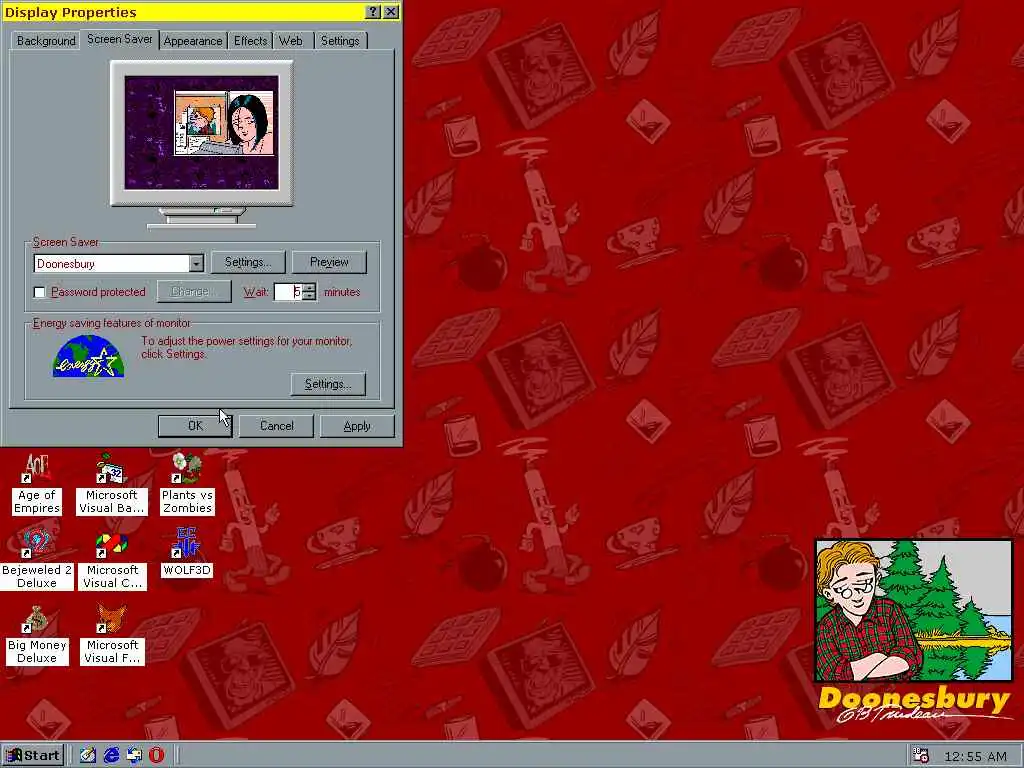
Task: Click the Big Money Deluxe shortcut icon
Action: coord(37,635)
